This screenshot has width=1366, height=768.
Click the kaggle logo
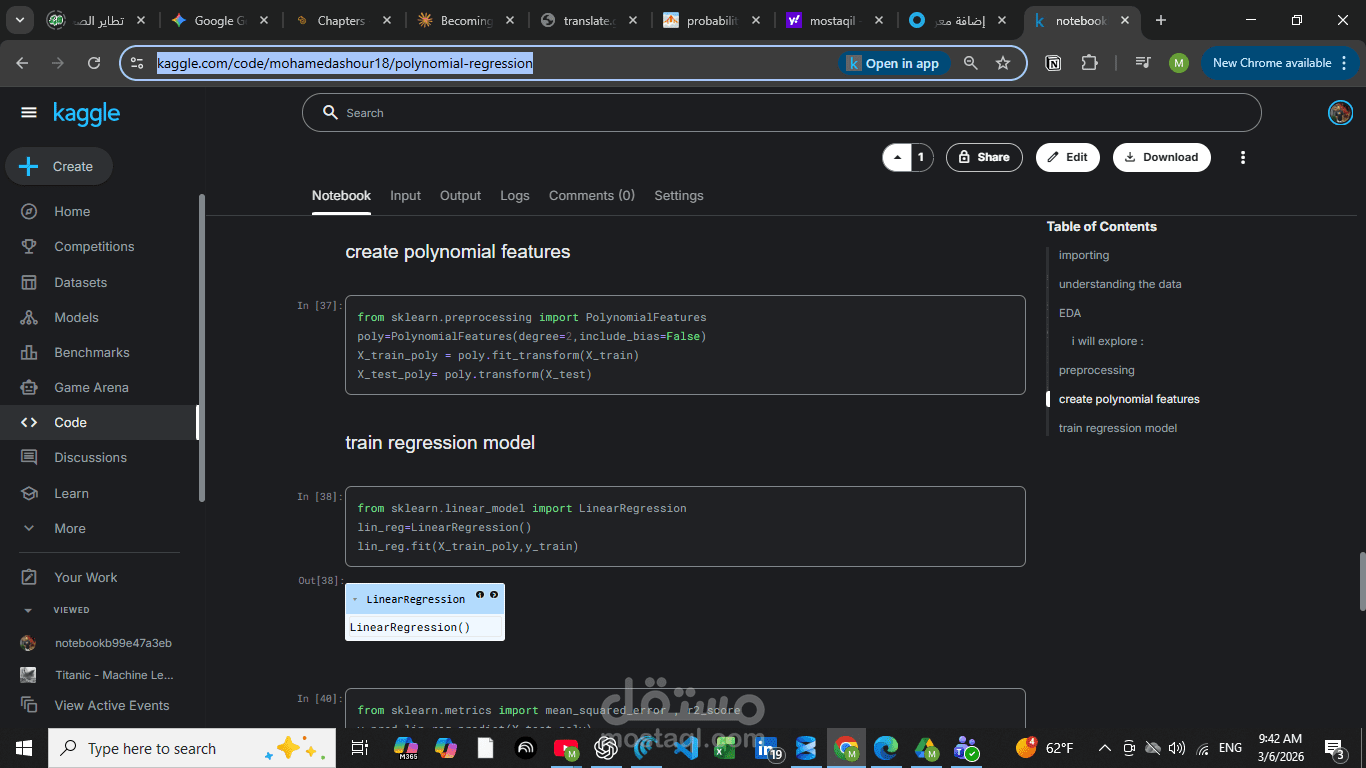pos(87,114)
